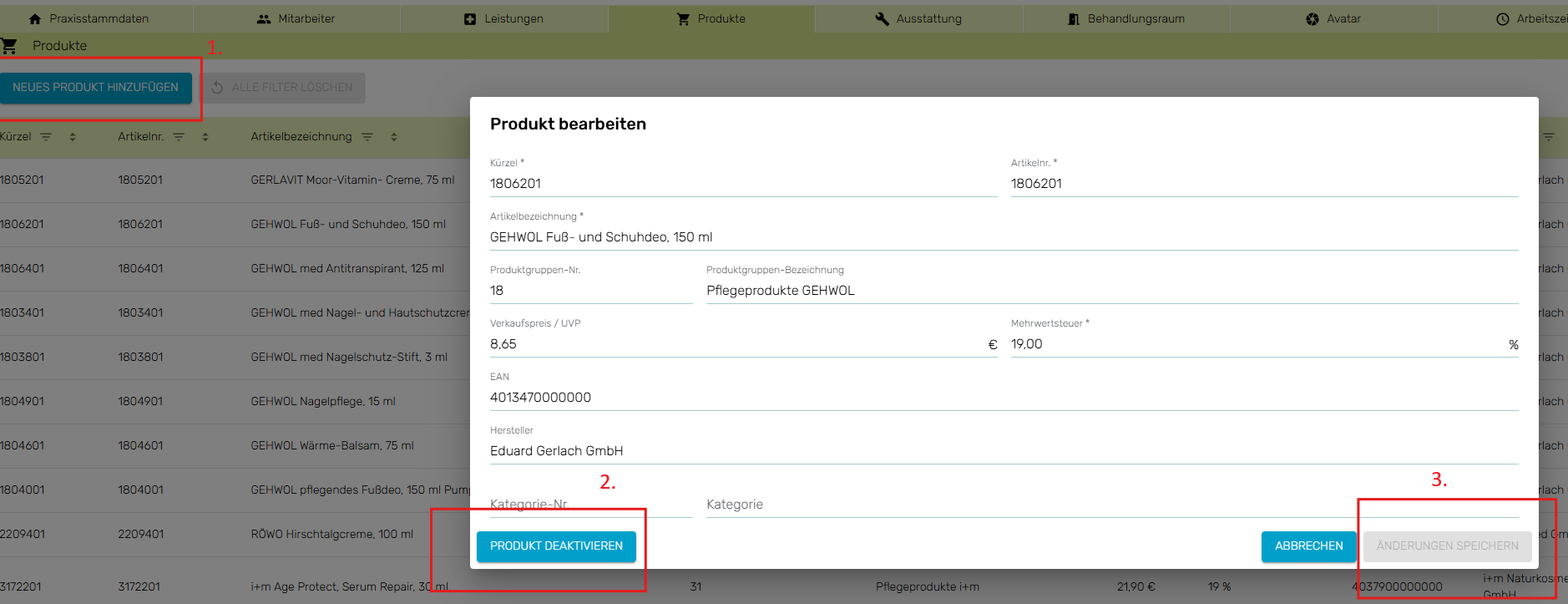Click the door icon beside Behandlungsraum
Image resolution: width=1568 pixels, height=604 pixels.
point(1074,18)
